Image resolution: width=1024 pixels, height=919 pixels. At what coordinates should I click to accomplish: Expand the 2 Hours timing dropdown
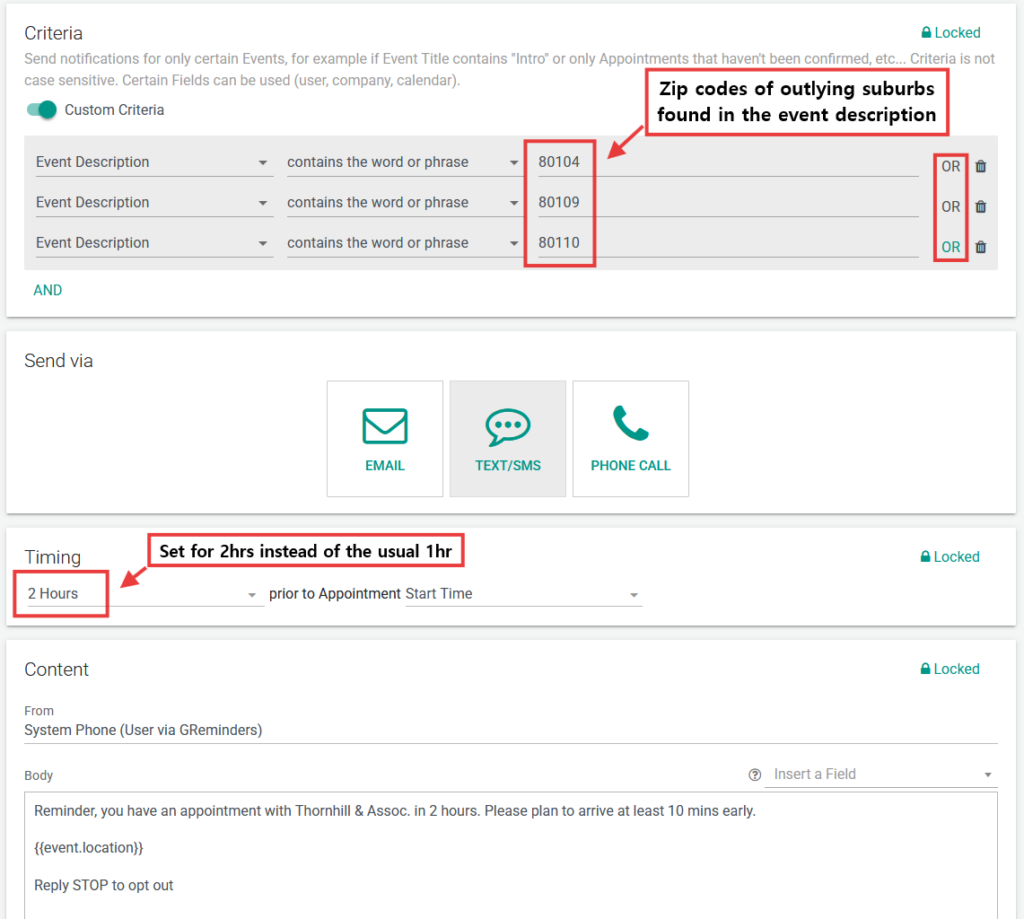point(140,594)
